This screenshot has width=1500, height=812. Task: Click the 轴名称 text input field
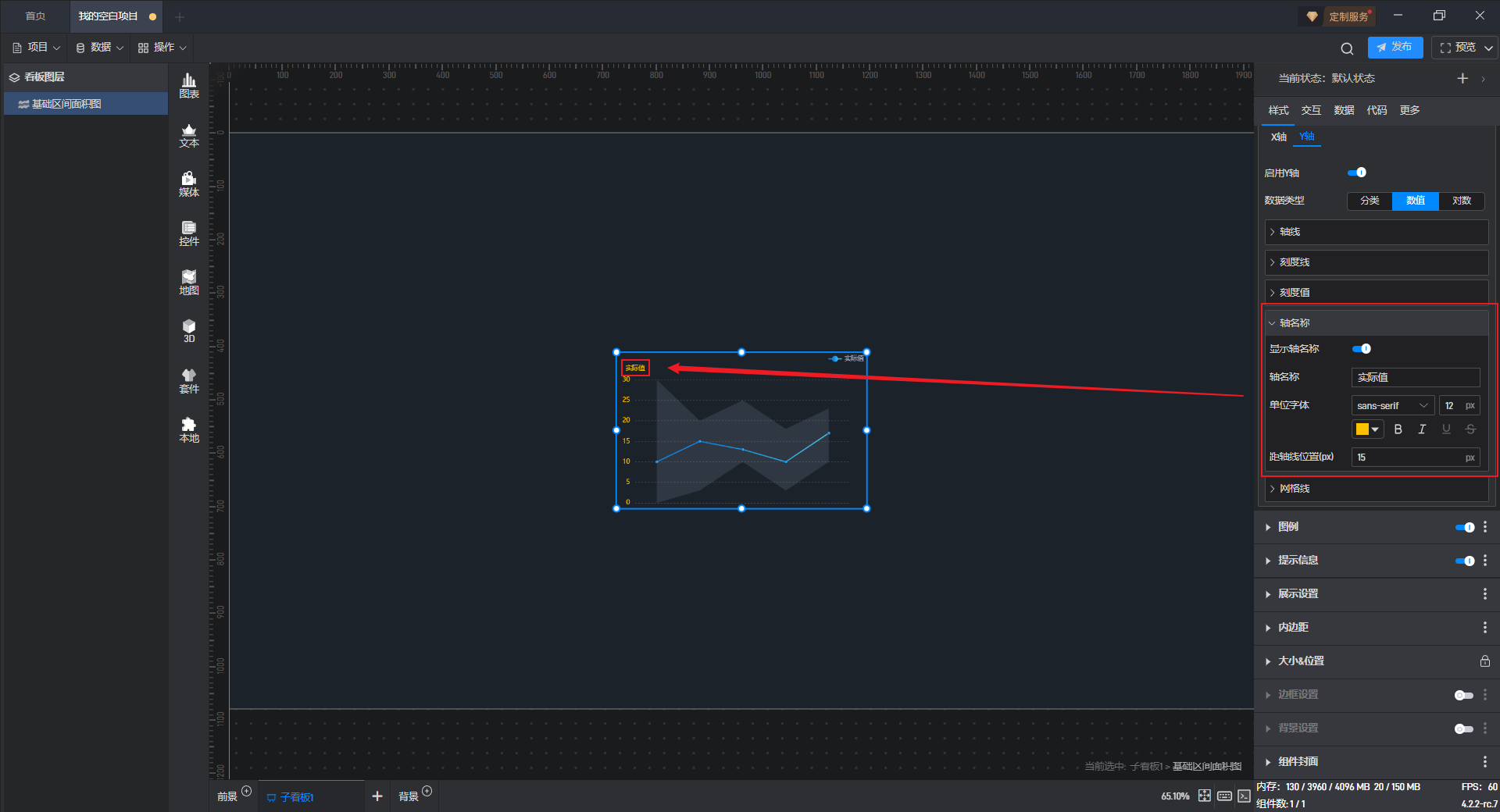[x=1416, y=377]
